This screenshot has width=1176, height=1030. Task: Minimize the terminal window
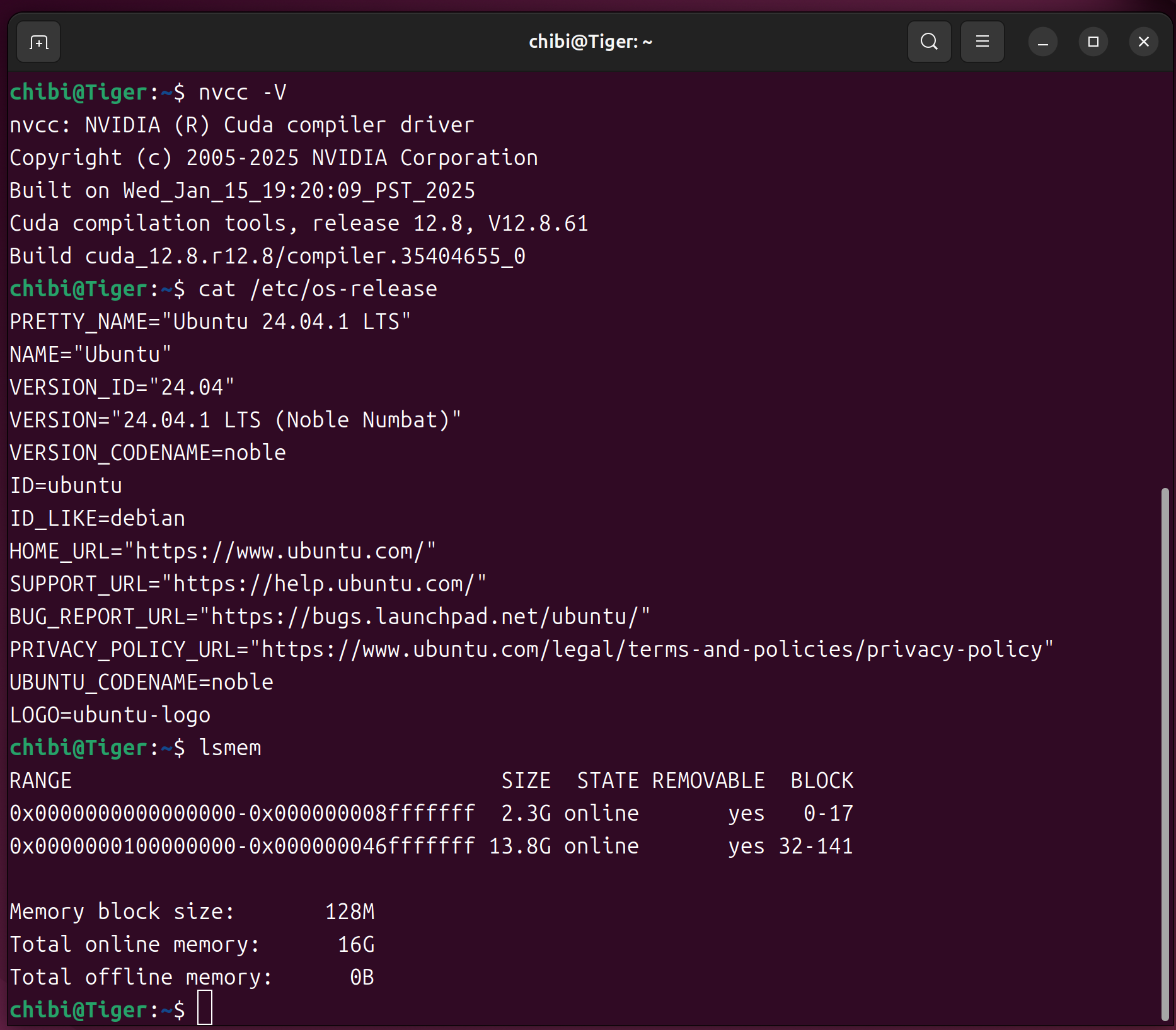tap(1042, 42)
